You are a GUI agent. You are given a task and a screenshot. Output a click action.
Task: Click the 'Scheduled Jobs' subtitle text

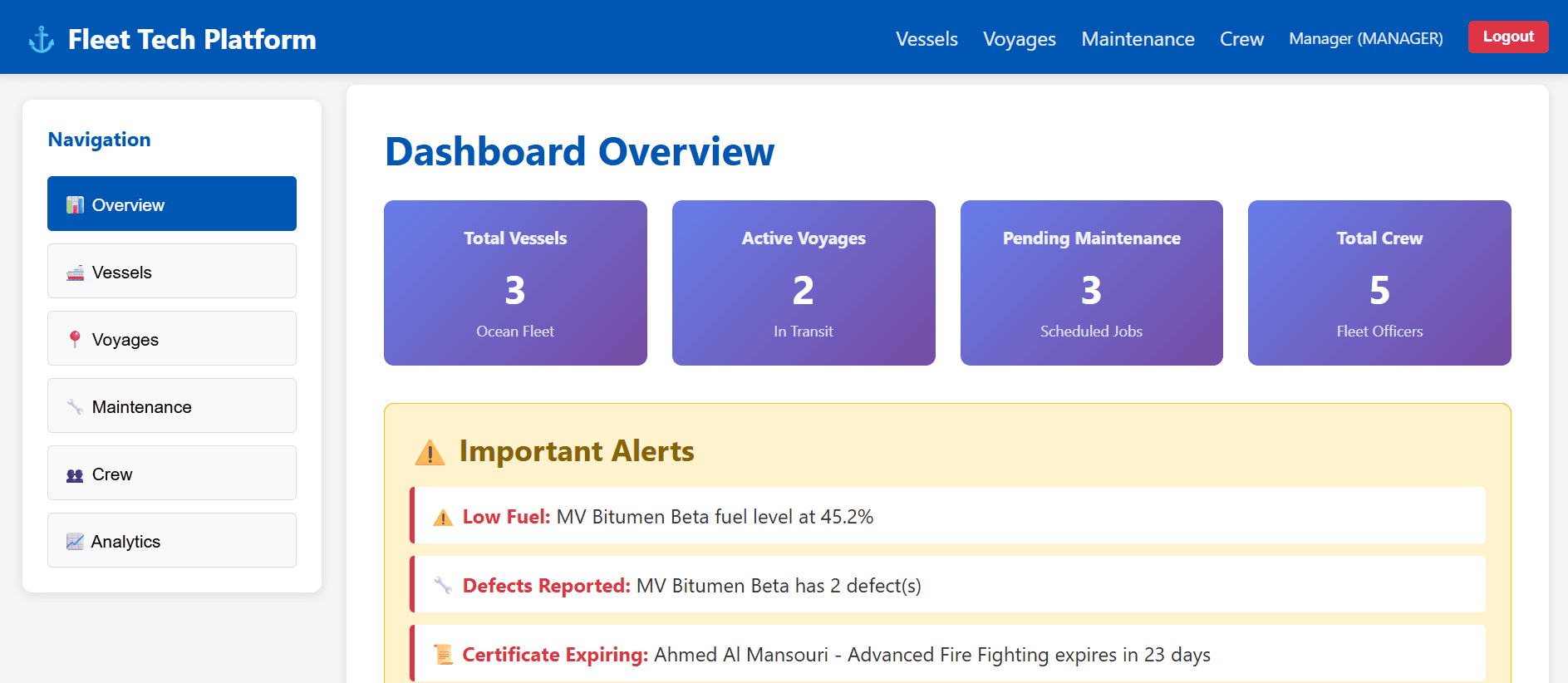pyautogui.click(x=1092, y=332)
